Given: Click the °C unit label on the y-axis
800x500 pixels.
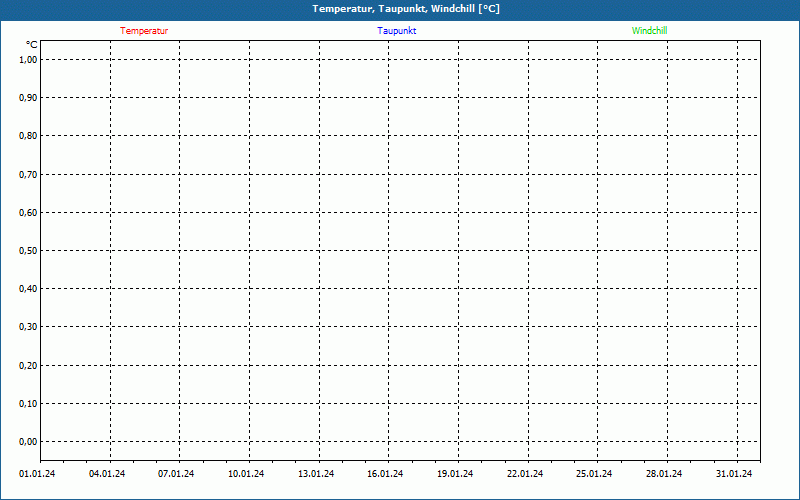Looking at the screenshot, I should point(32,45).
